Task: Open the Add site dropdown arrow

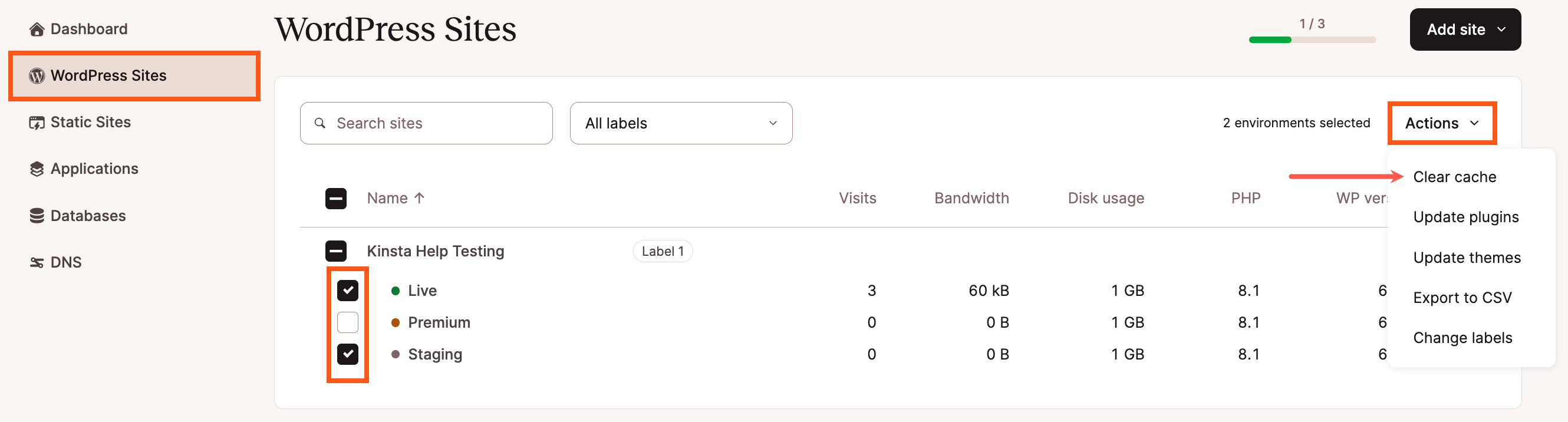Action: pyautogui.click(x=1502, y=29)
